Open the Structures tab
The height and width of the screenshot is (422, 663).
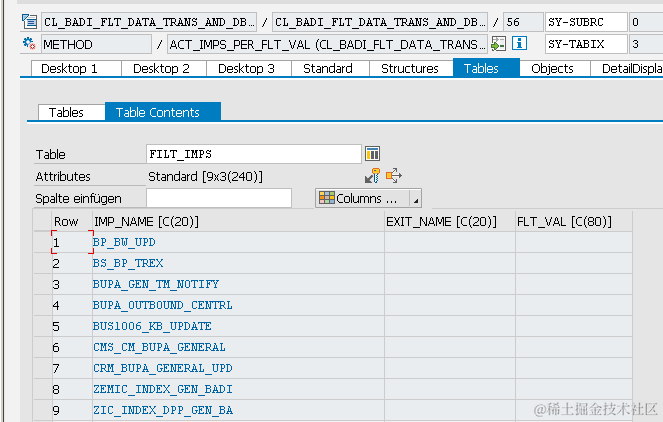tap(410, 69)
